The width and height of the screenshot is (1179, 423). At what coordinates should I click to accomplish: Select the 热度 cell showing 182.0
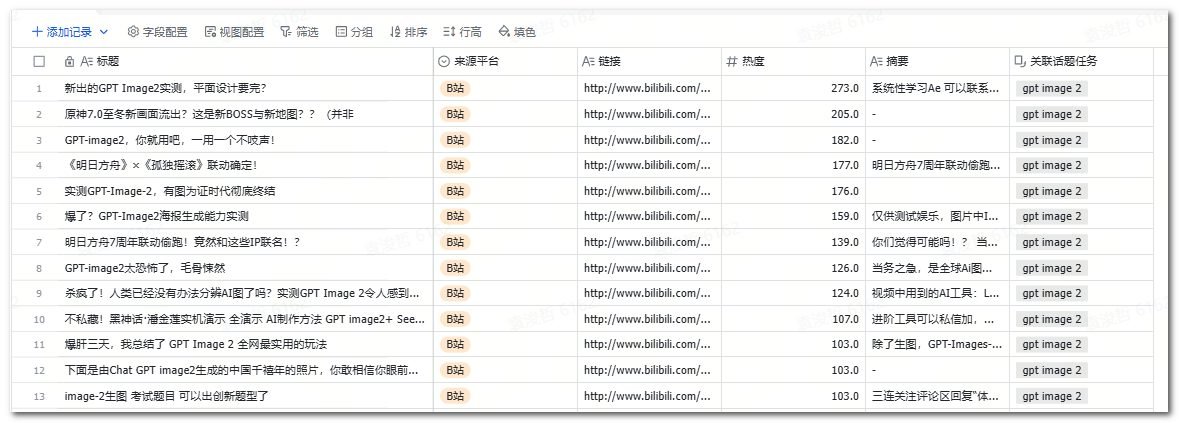793,140
